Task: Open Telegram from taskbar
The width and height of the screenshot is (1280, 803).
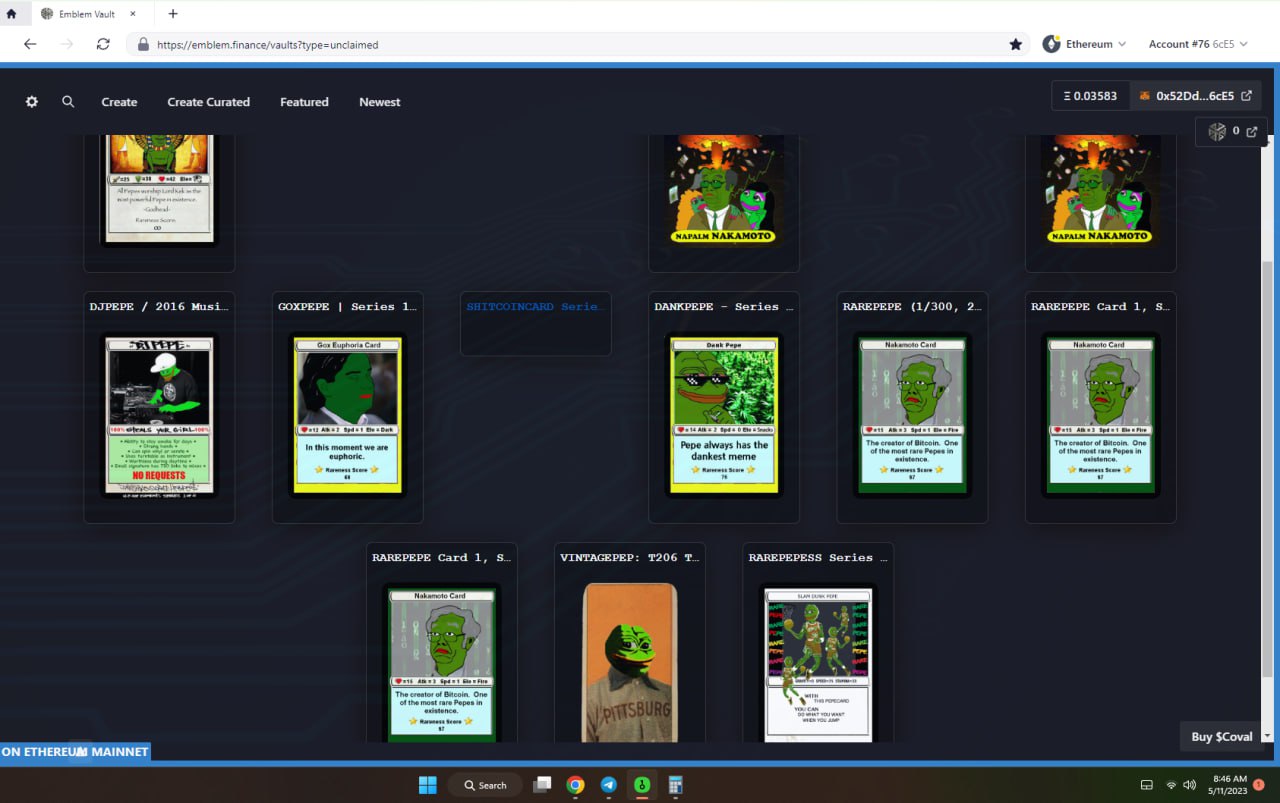Action: coord(608,785)
